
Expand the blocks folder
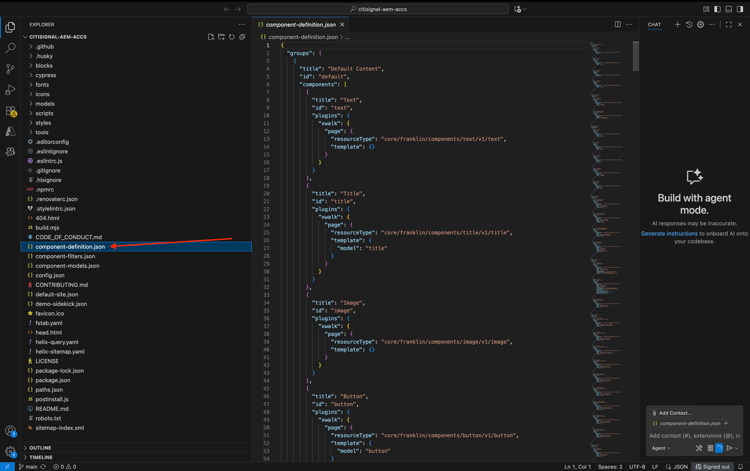coord(44,65)
